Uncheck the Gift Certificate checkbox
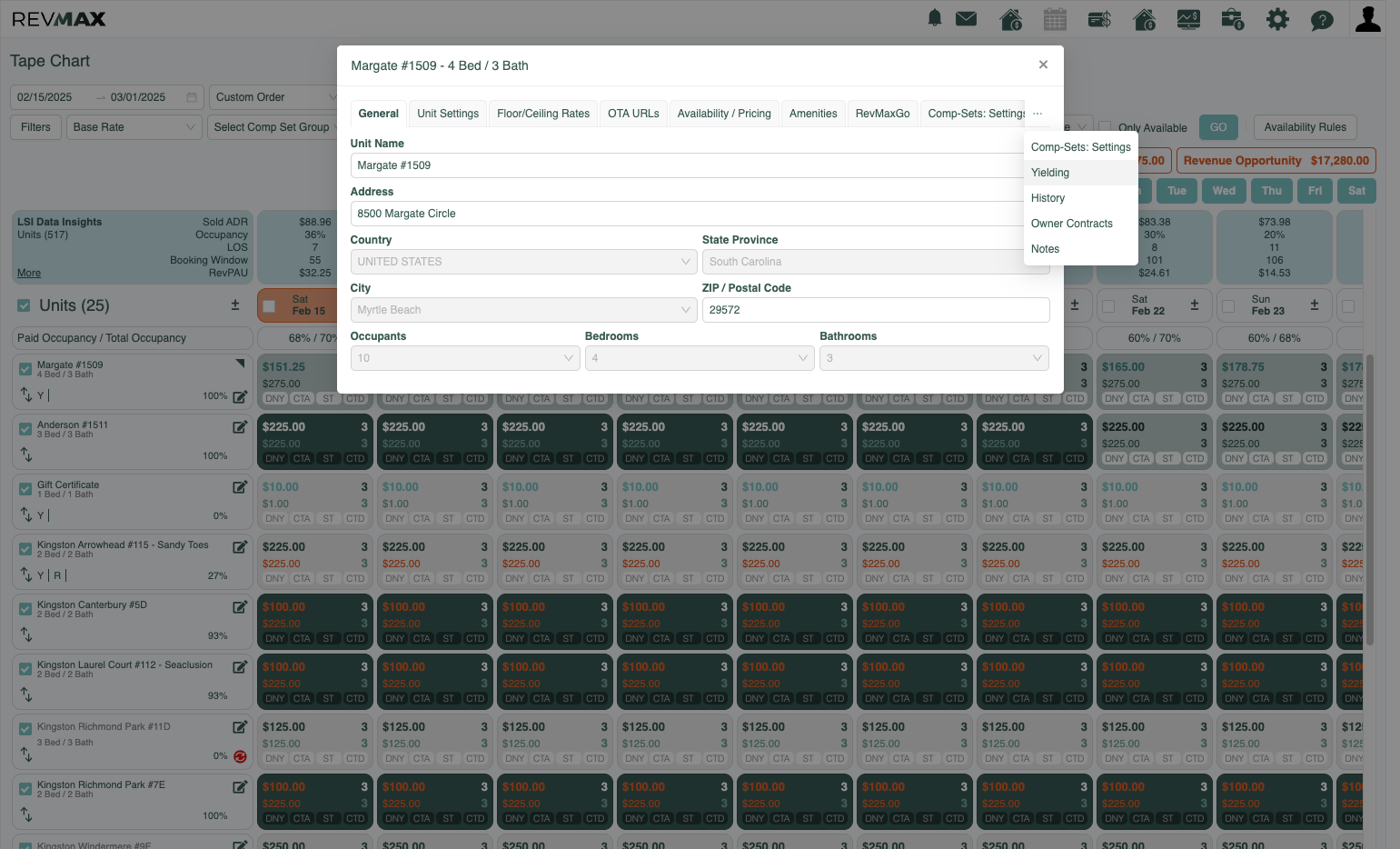The image size is (1400, 849). [25, 489]
